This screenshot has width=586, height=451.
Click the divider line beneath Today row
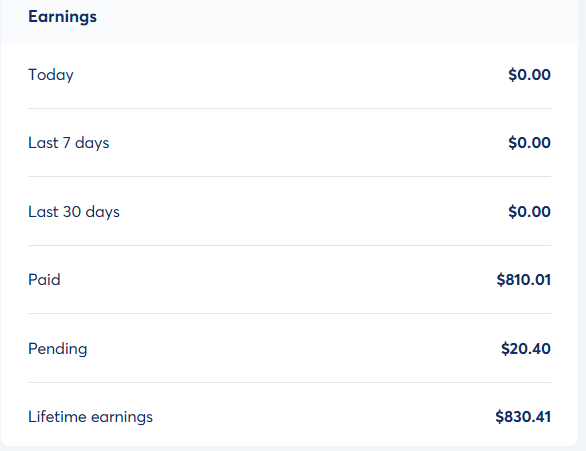(x=289, y=109)
